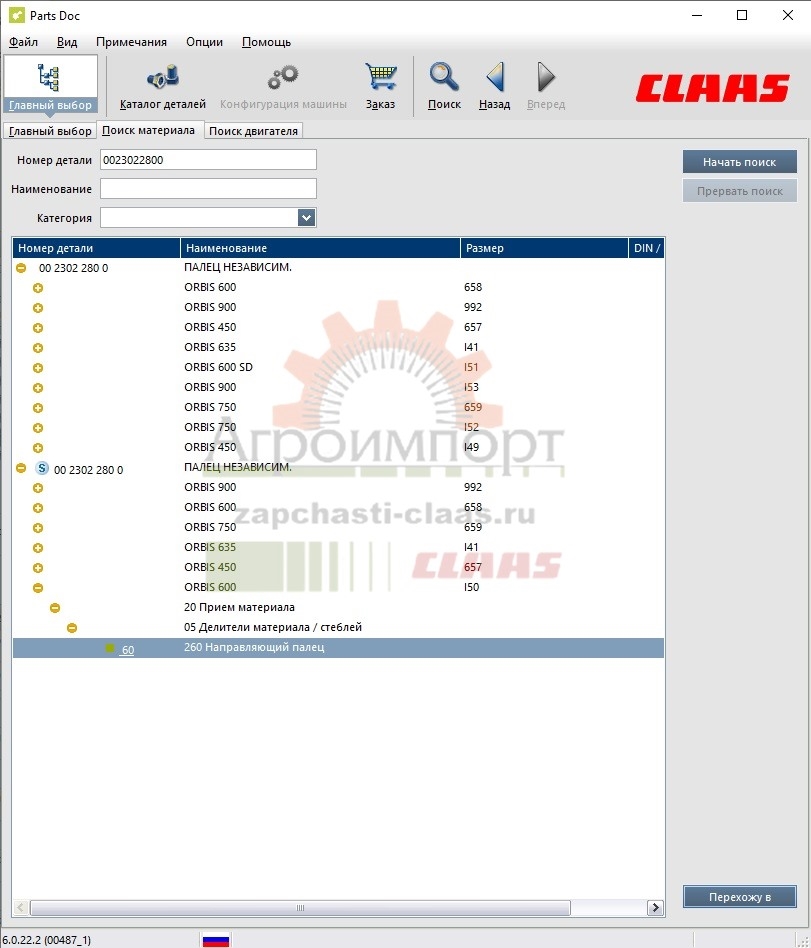This screenshot has width=811, height=948.
Task: Select the row text 260 Направляющий палец
Action: (x=254, y=647)
